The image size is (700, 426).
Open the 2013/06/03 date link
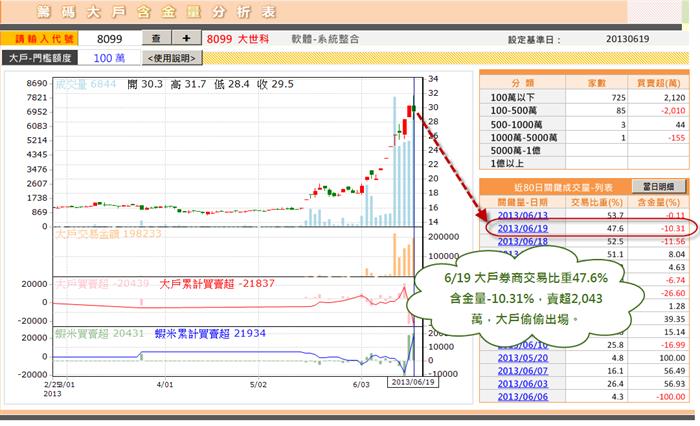coord(522,384)
